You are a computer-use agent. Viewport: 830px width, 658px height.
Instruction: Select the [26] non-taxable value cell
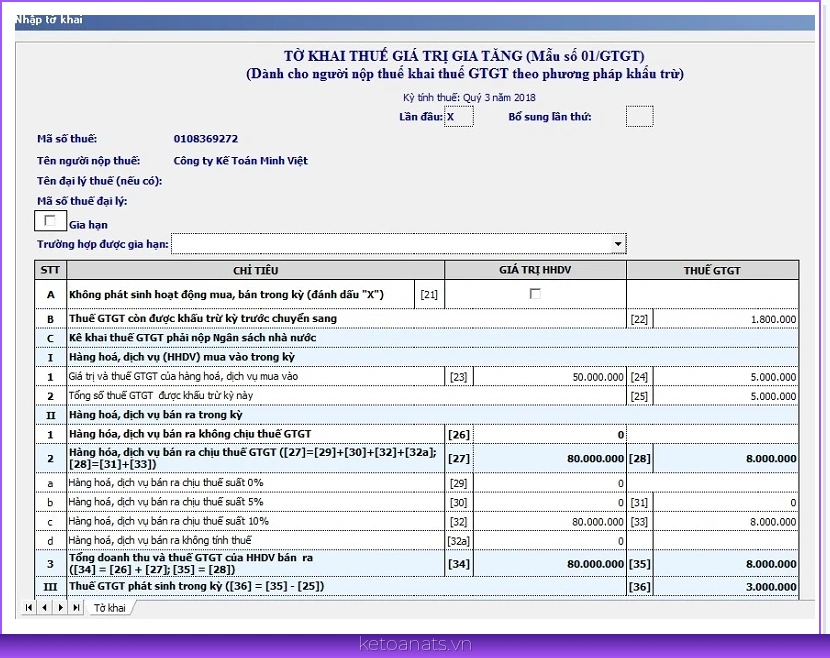click(549, 435)
